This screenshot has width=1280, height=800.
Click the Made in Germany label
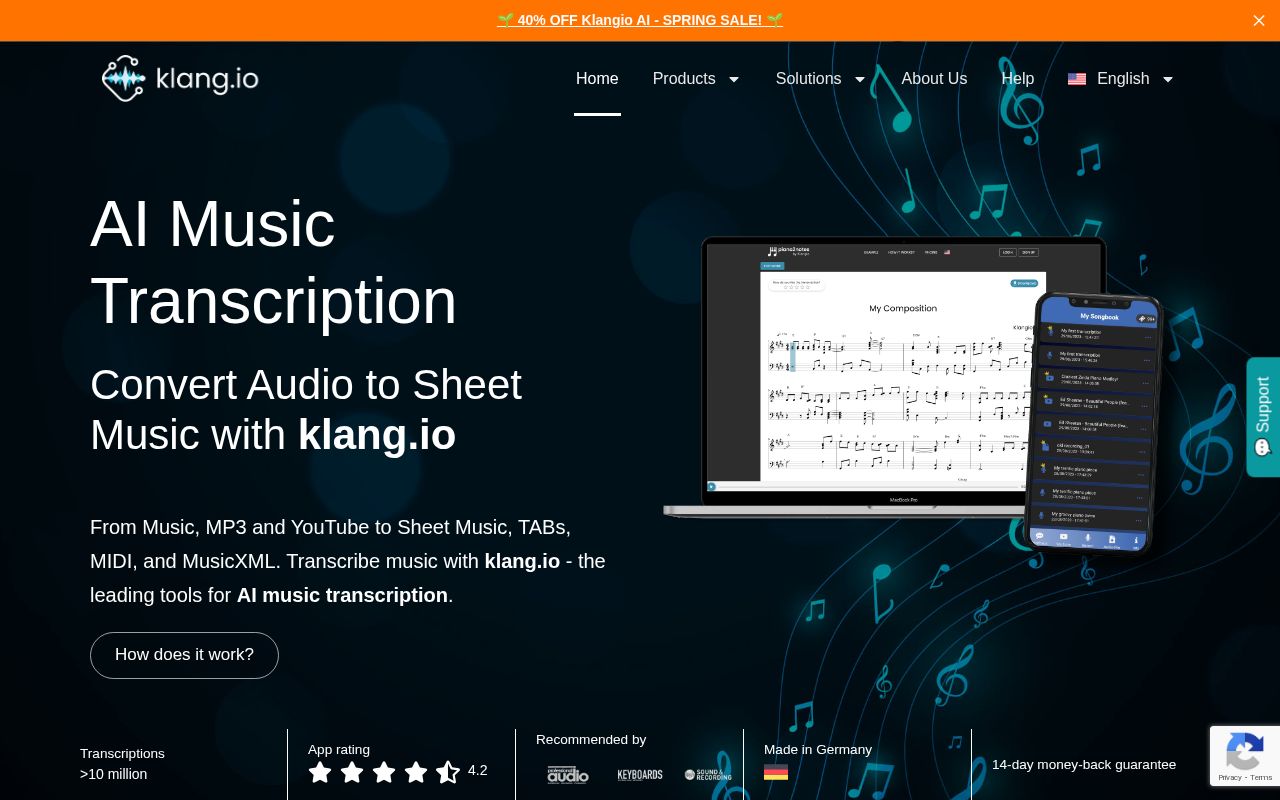(x=818, y=750)
